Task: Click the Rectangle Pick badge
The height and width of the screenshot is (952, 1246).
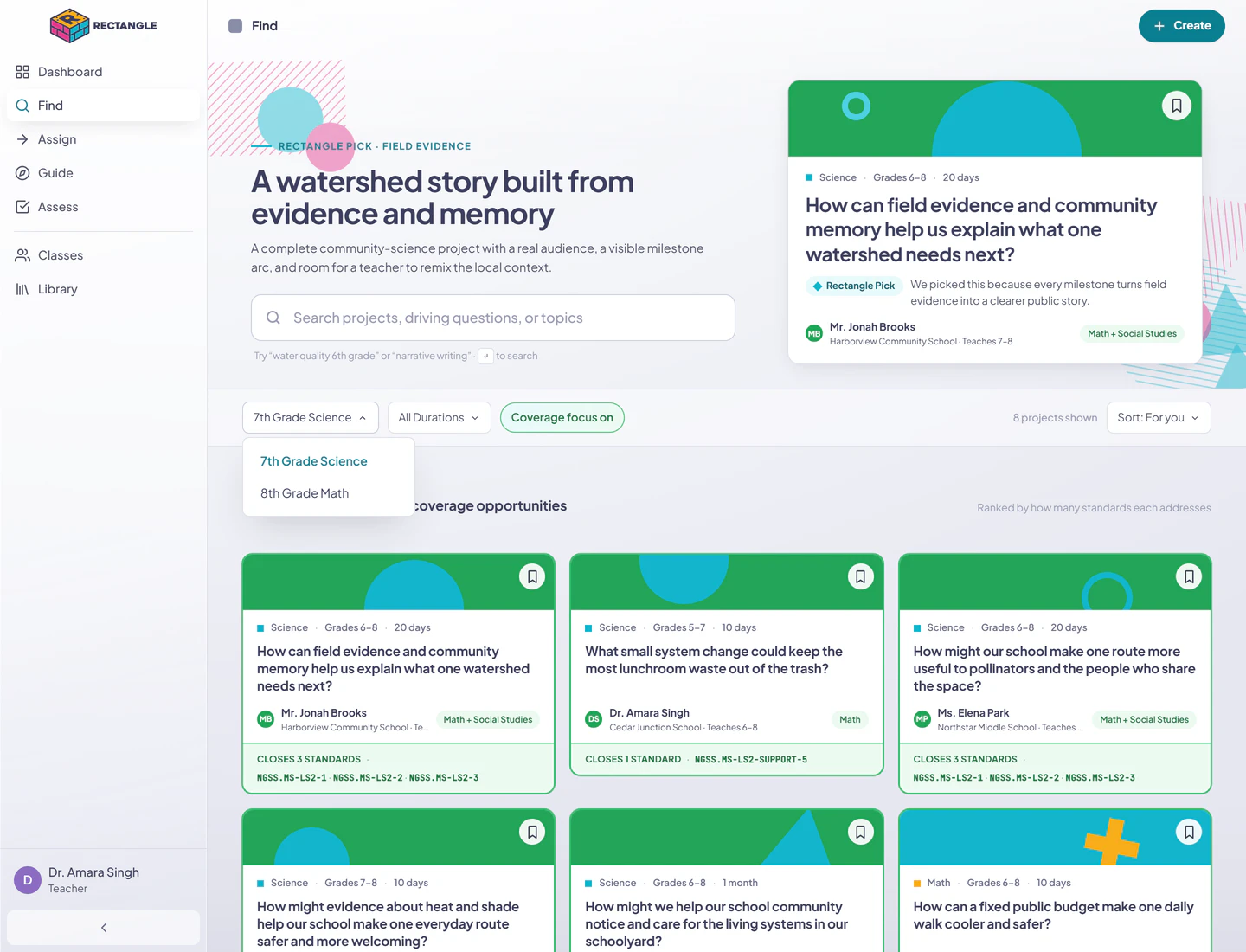Action: [x=854, y=286]
